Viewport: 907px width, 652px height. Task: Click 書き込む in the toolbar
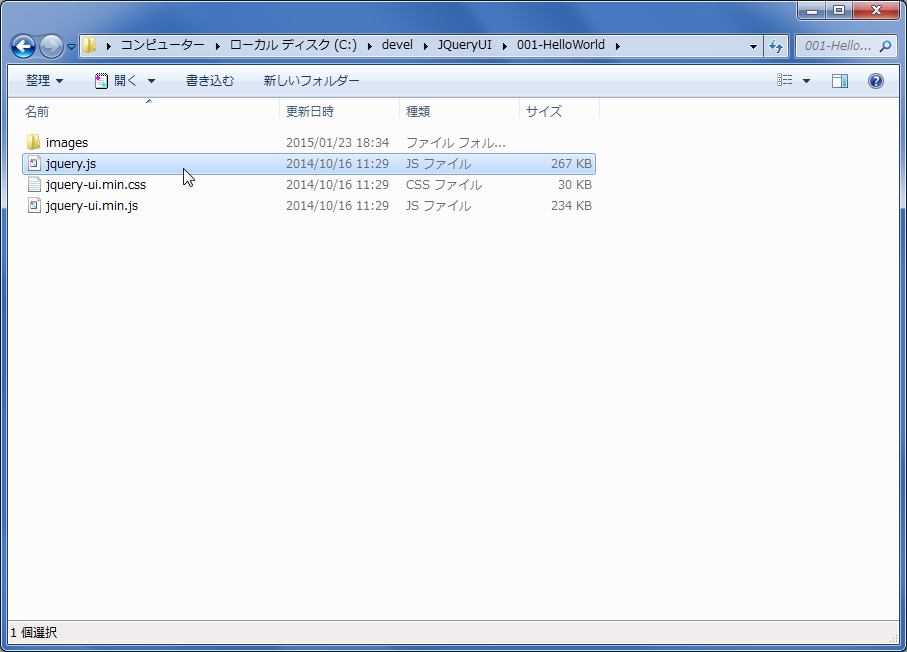(209, 81)
